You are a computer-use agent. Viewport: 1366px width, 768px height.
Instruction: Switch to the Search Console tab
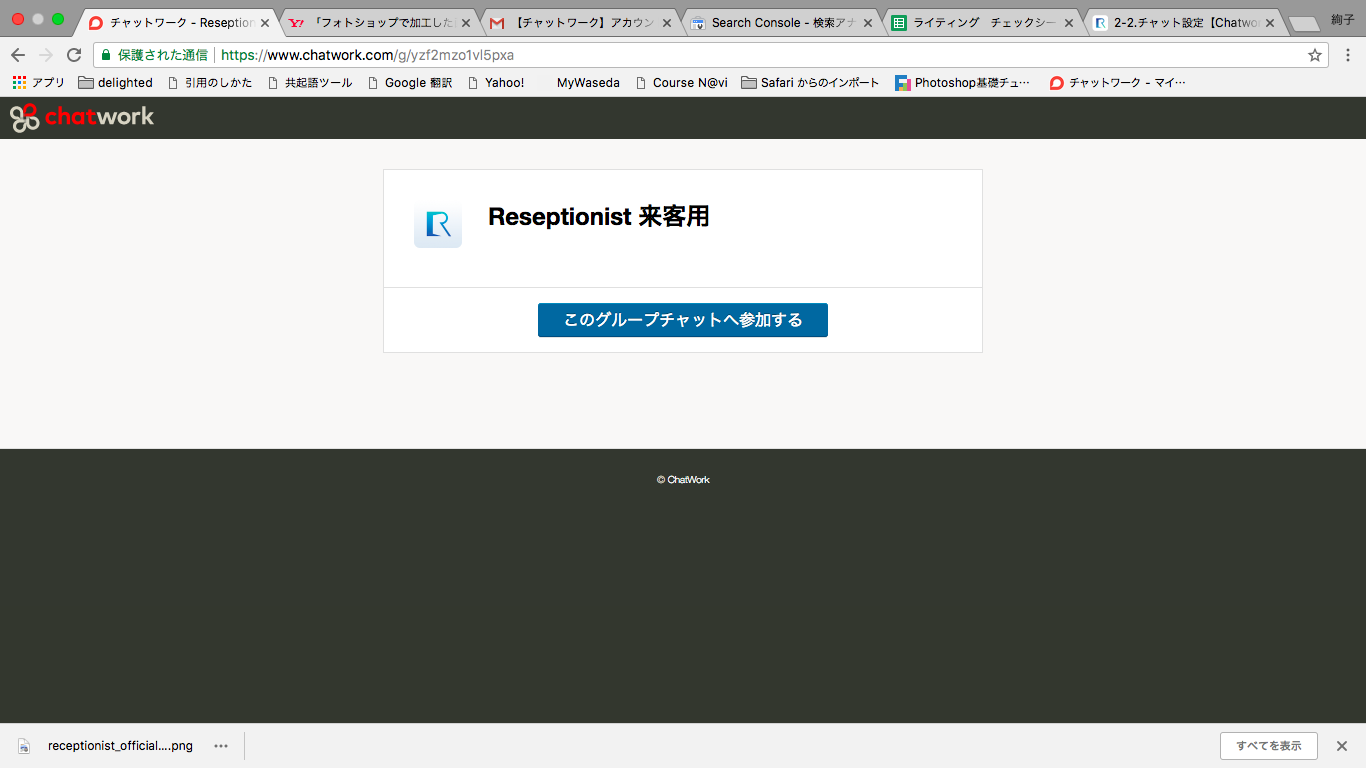[x=780, y=22]
